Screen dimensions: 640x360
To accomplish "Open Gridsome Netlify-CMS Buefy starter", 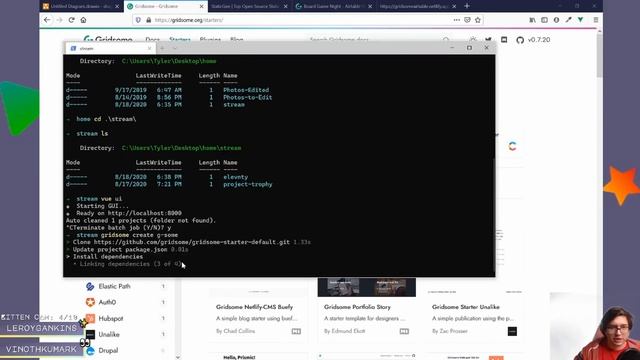I will pos(255,307).
